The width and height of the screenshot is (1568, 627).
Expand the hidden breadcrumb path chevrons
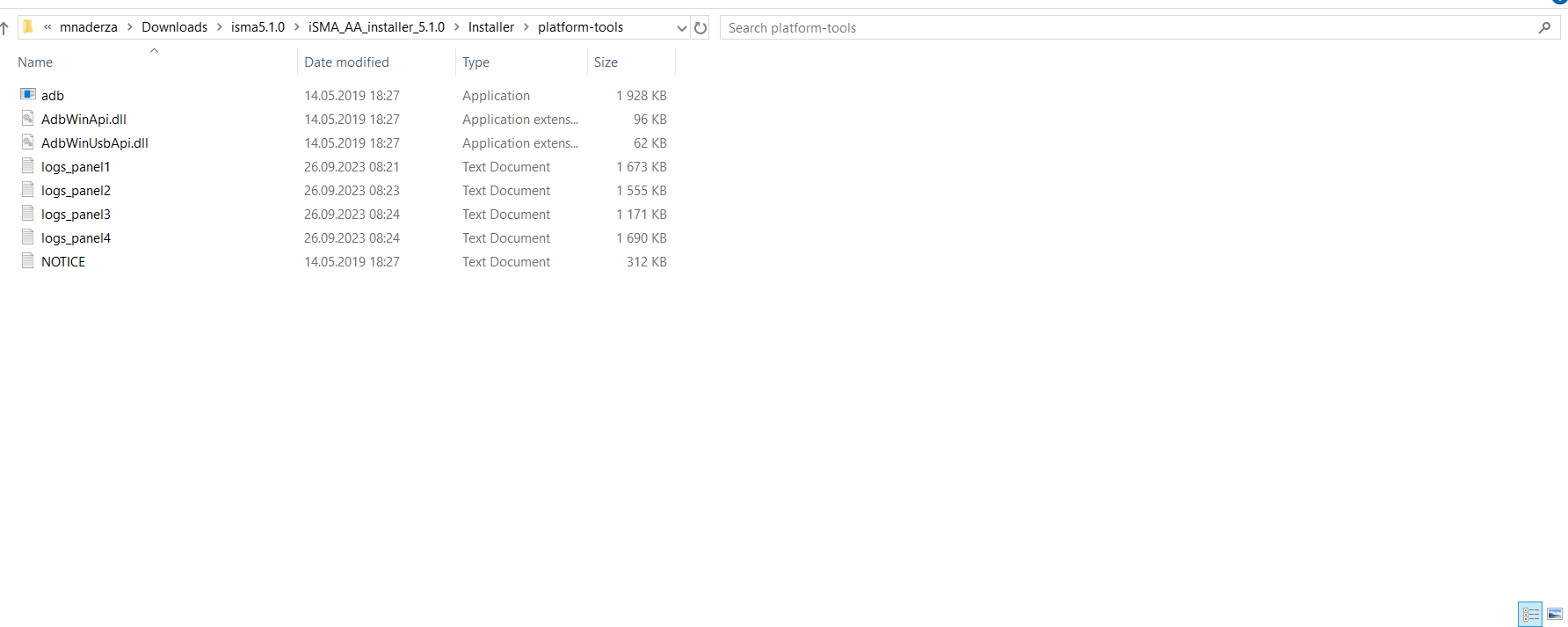pos(47,27)
